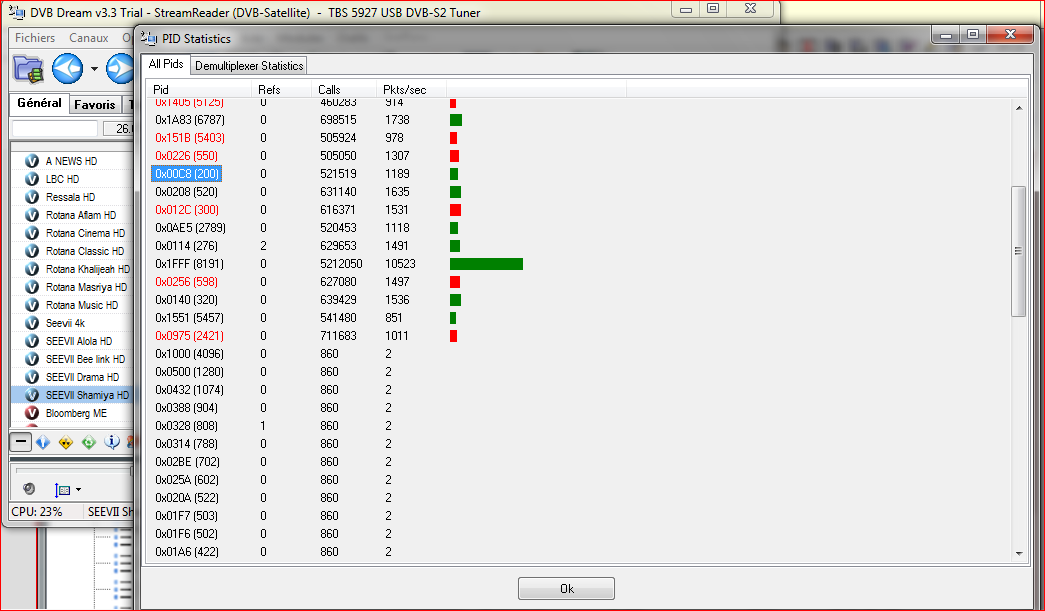Mute audio using the speaker icon
This screenshot has width=1045, height=611.
pos(29,489)
